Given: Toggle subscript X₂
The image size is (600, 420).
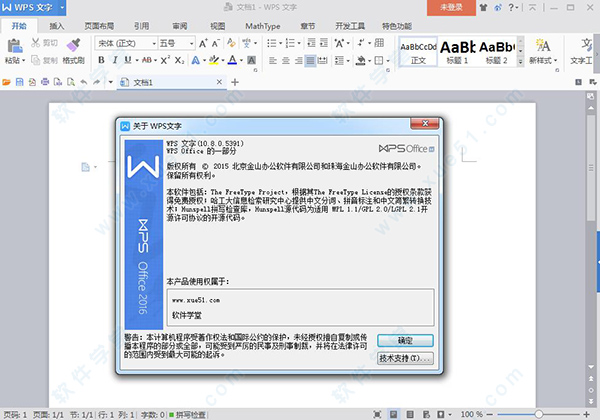Looking at the screenshot, I should [x=179, y=60].
